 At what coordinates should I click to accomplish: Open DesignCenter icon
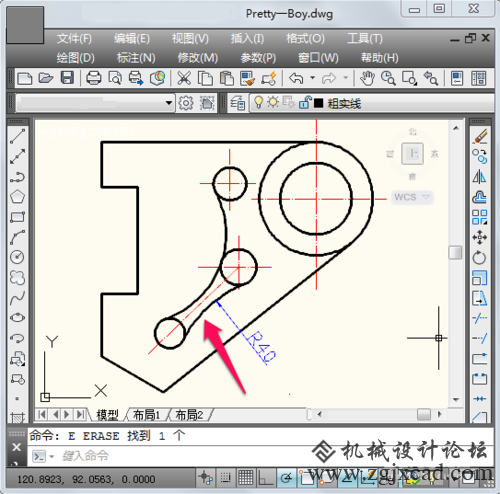click(479, 79)
